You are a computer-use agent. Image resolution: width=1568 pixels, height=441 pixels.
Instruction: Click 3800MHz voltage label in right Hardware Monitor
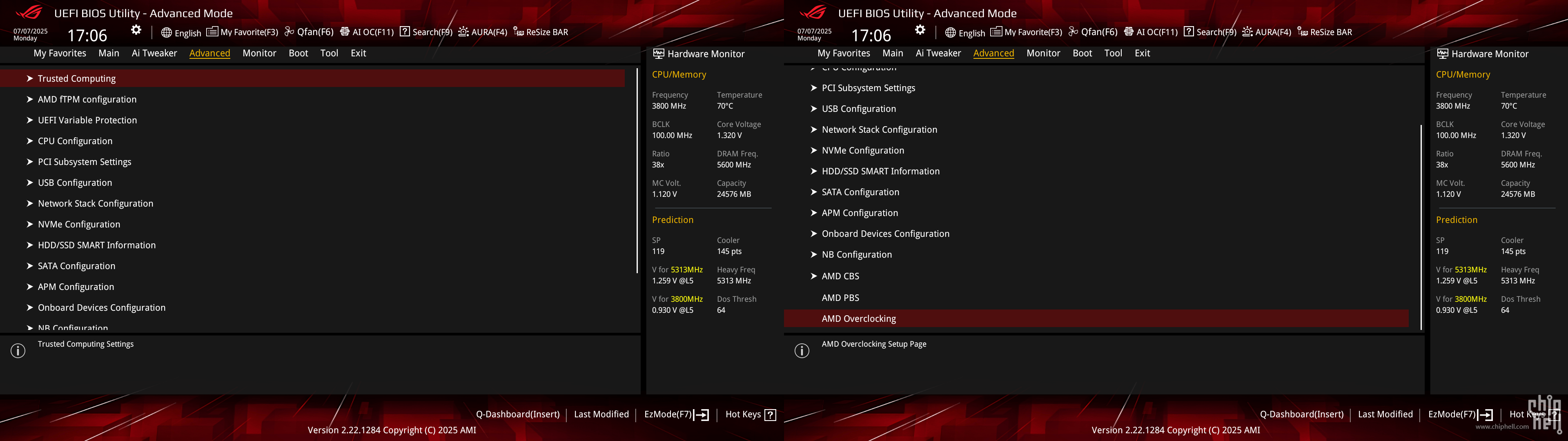click(1461, 299)
